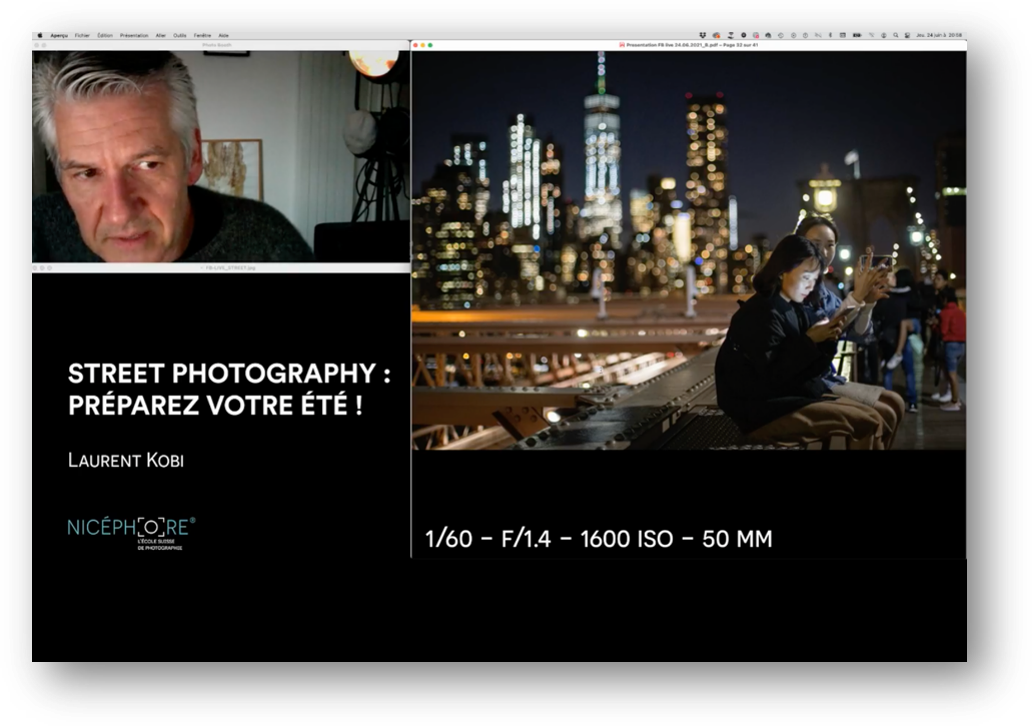Open the Outils menu
The height and width of the screenshot is (727, 1032).
point(180,35)
